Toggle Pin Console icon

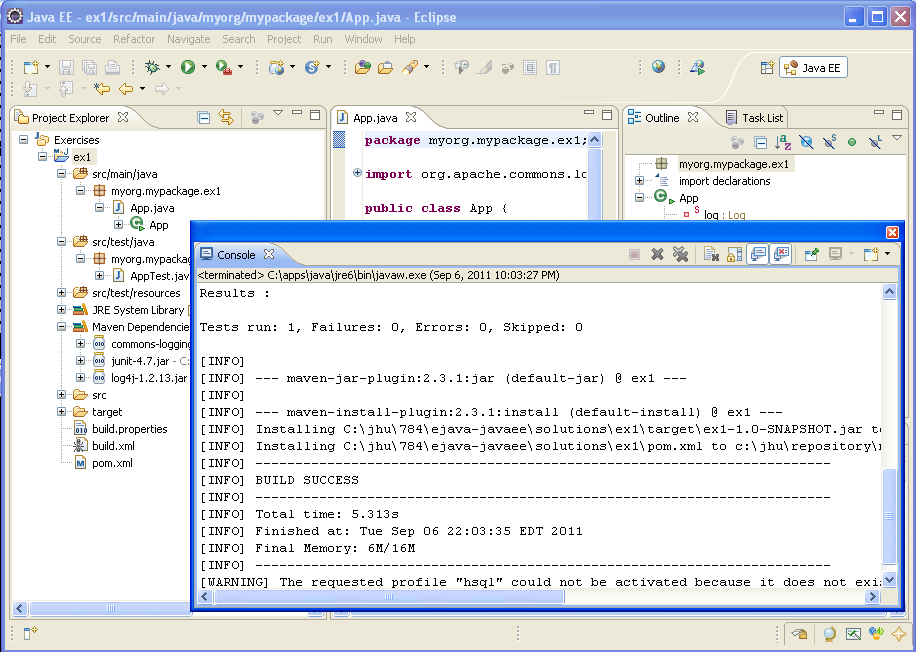click(x=811, y=254)
